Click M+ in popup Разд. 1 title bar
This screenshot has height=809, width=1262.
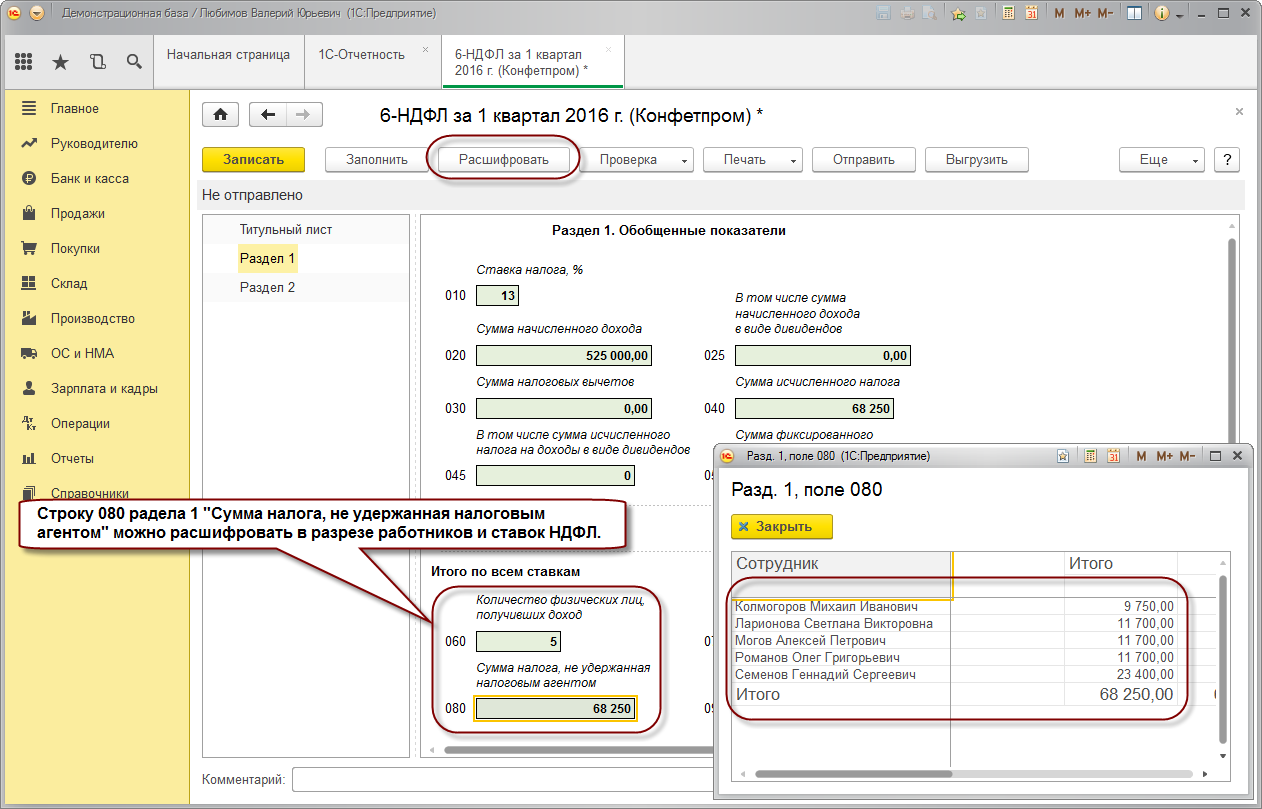tap(1165, 456)
